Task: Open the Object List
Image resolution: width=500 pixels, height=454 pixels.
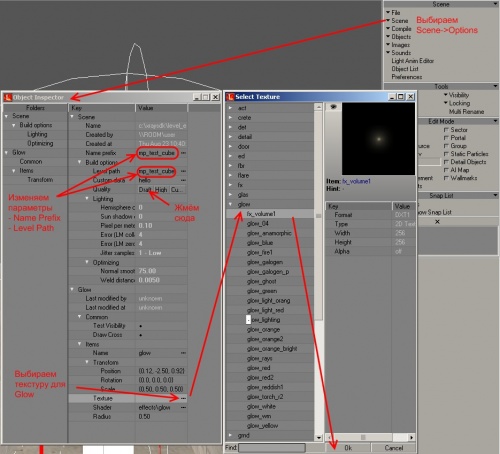Action: click(x=405, y=69)
